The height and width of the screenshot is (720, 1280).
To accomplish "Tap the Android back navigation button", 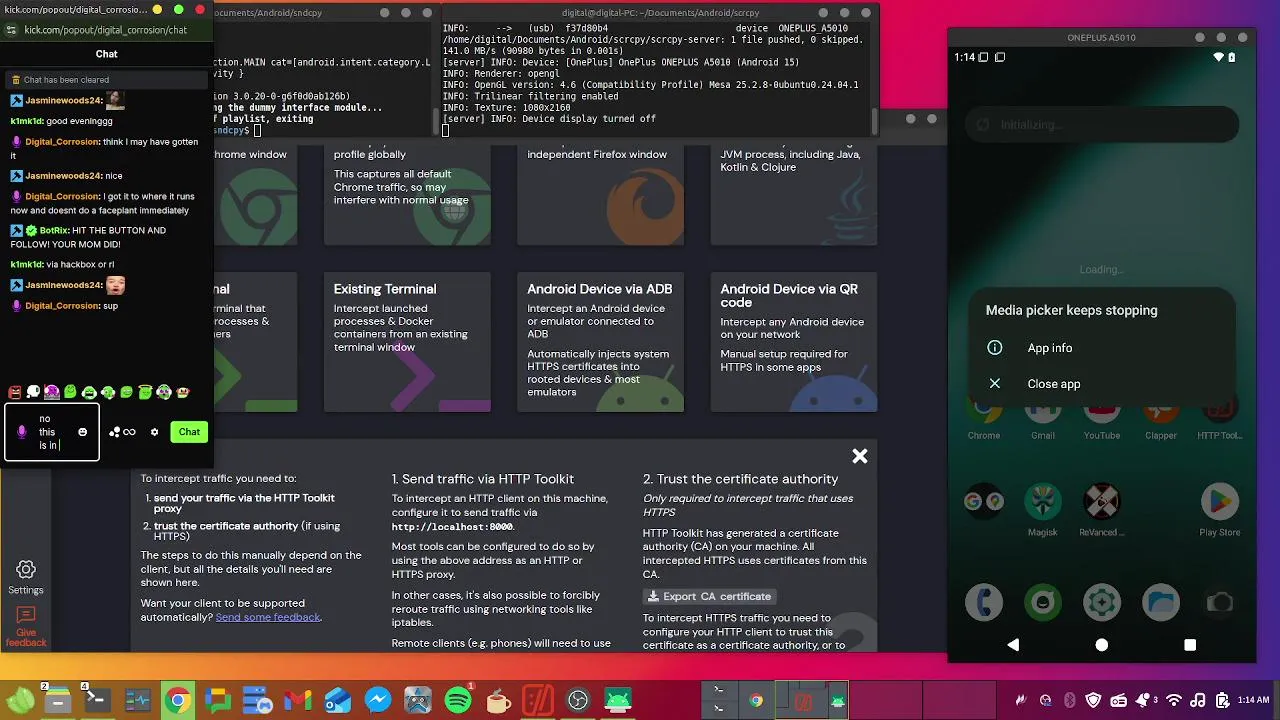I will point(1013,645).
